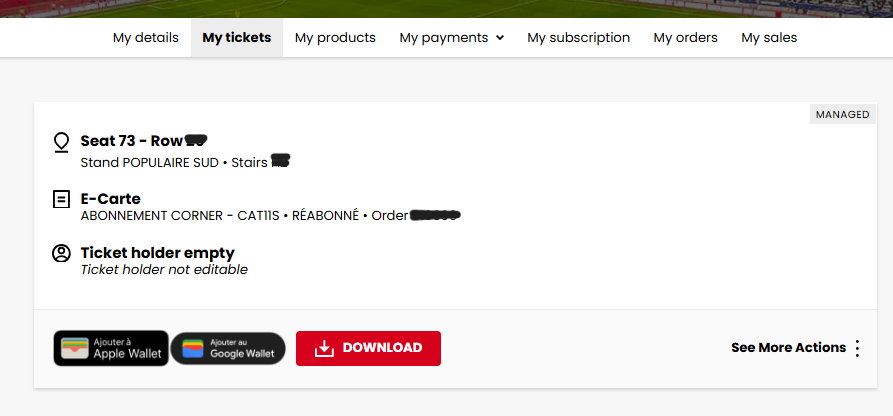Navigate to the My orders tab
Image resolution: width=893 pixels, height=416 pixels.
tap(685, 38)
